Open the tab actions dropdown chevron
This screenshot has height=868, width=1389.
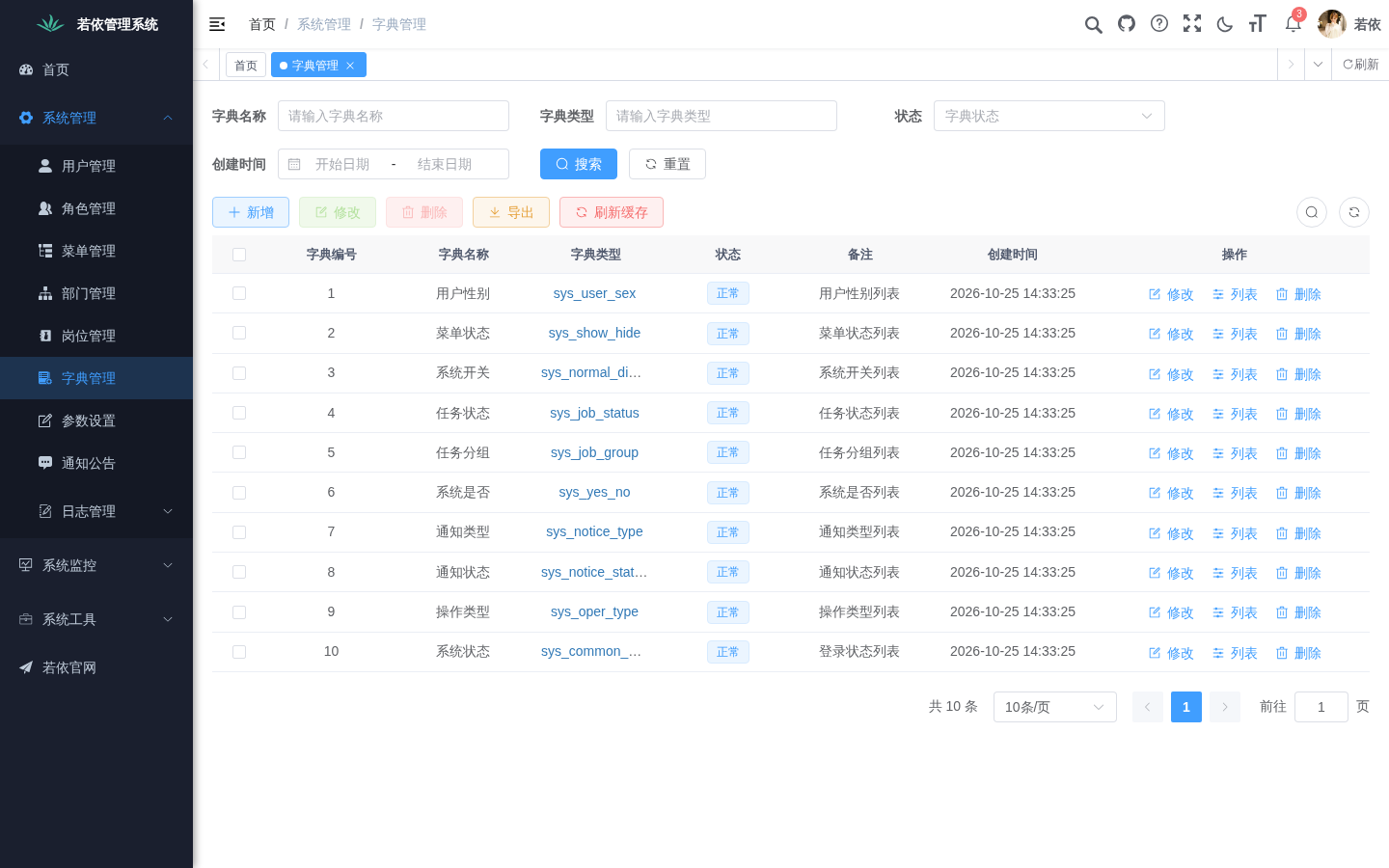tap(1318, 65)
